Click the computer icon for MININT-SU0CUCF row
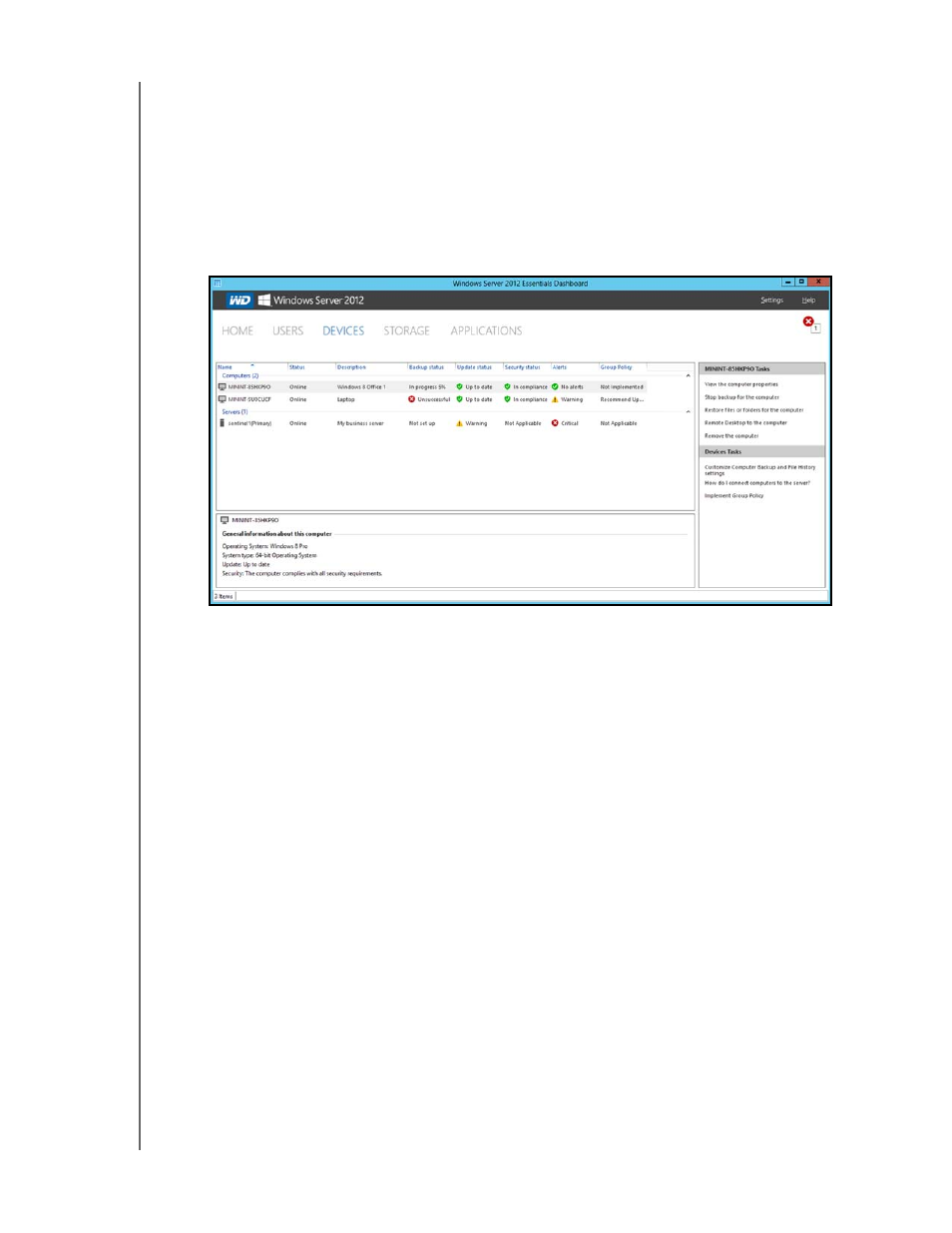The image size is (952, 1233). pos(223,399)
